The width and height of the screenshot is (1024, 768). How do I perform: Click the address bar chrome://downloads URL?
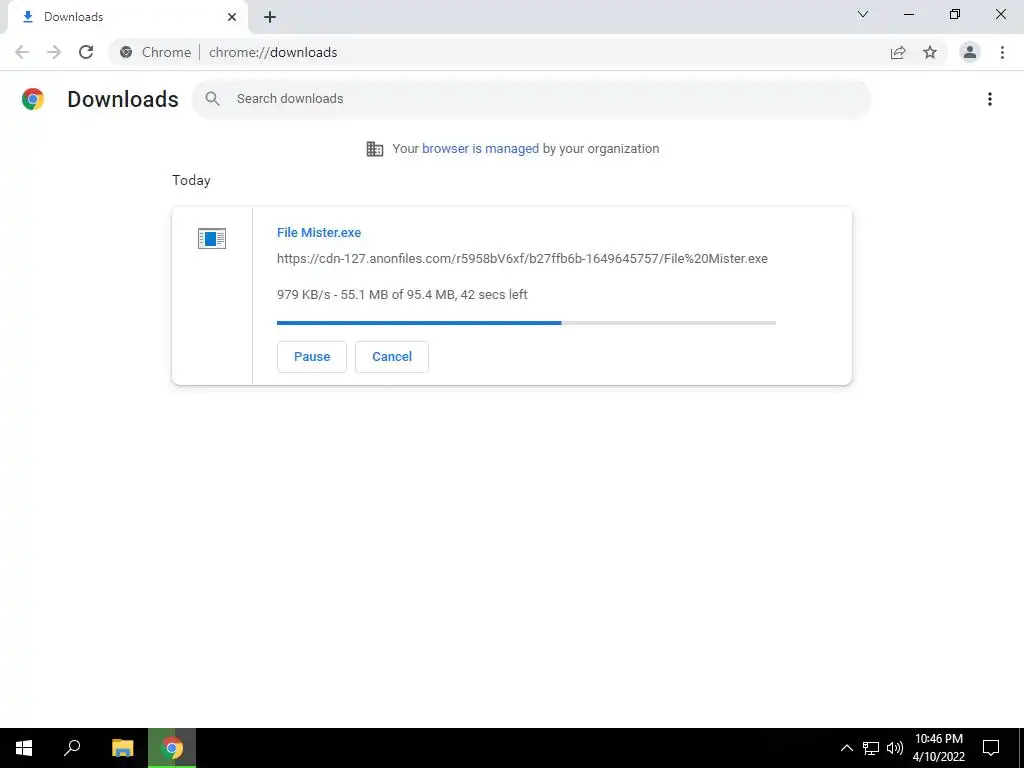pos(273,52)
